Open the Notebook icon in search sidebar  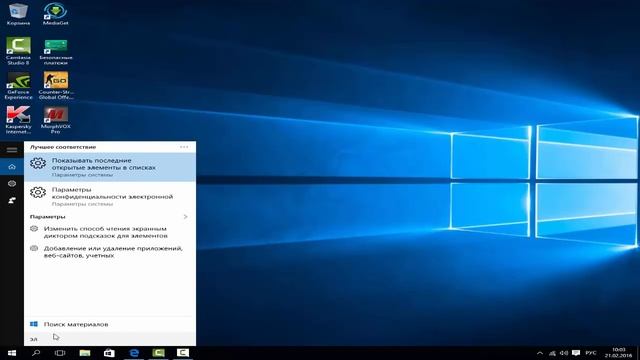tap(12, 183)
